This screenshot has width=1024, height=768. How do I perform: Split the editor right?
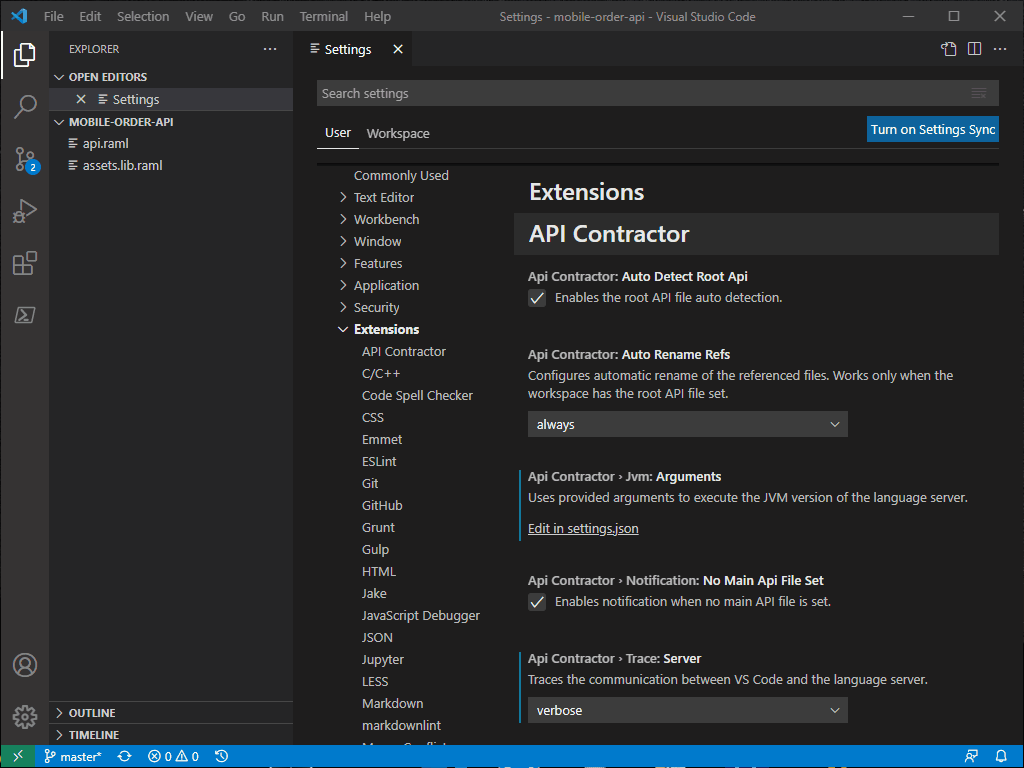974,49
